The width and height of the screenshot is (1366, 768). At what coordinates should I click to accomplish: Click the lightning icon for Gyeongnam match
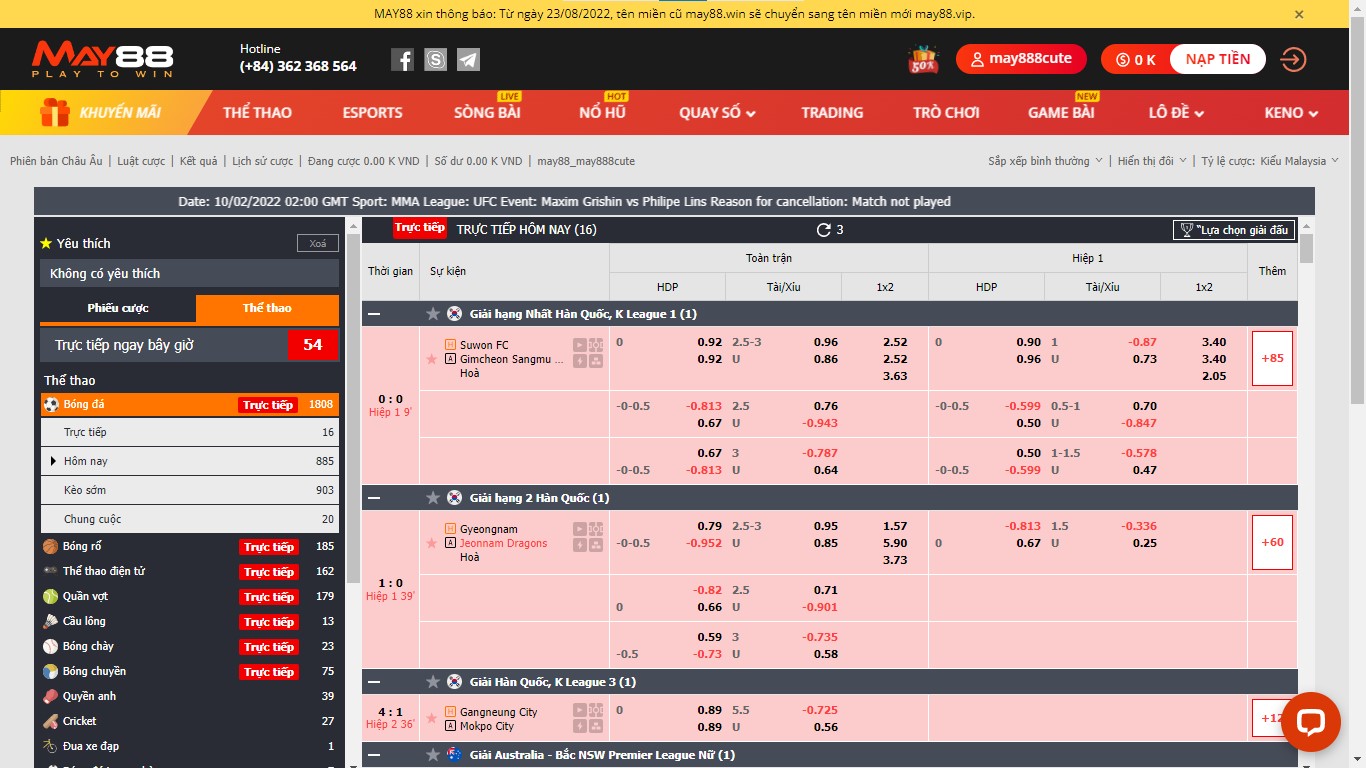click(580, 545)
